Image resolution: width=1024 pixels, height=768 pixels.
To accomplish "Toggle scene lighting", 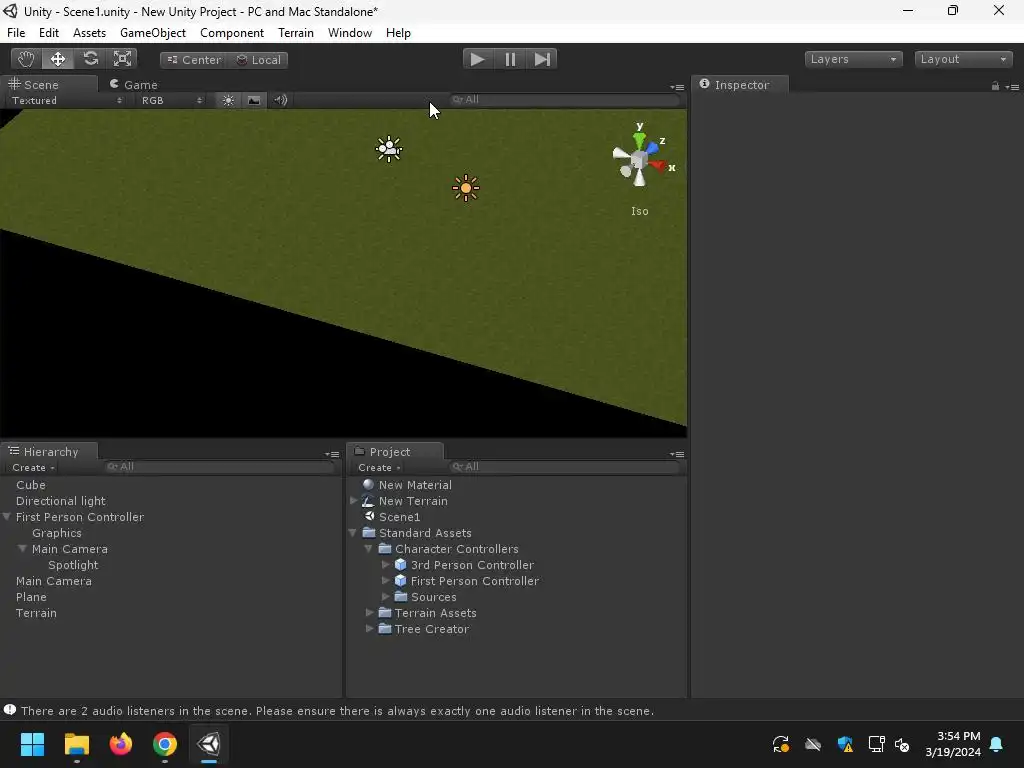I will click(x=228, y=100).
